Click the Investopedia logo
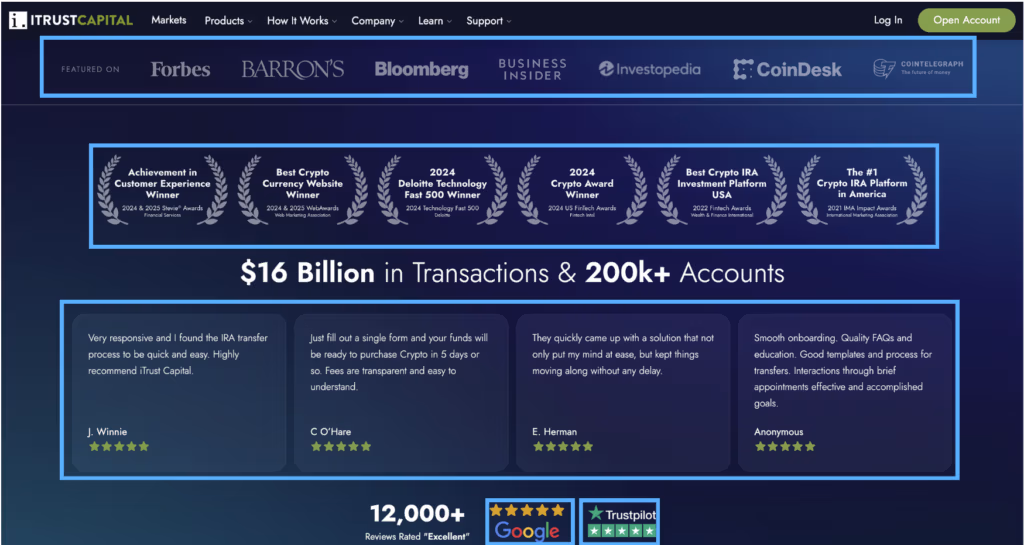This screenshot has height=545, width=1024. click(x=650, y=69)
